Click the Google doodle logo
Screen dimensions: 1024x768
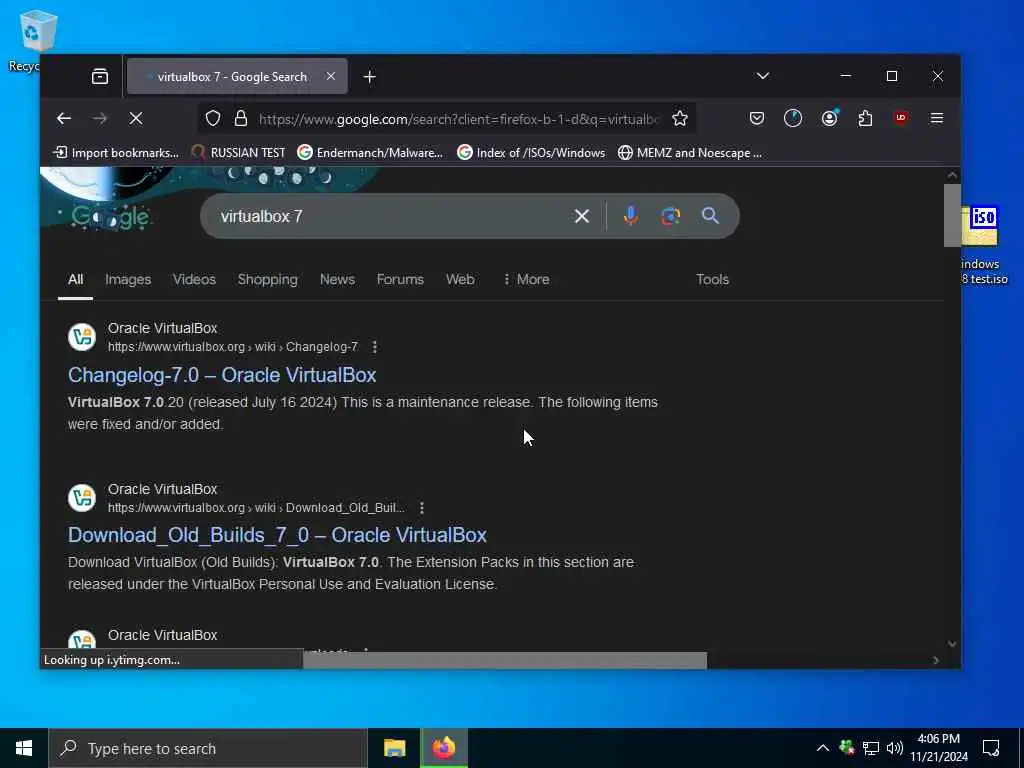point(110,217)
